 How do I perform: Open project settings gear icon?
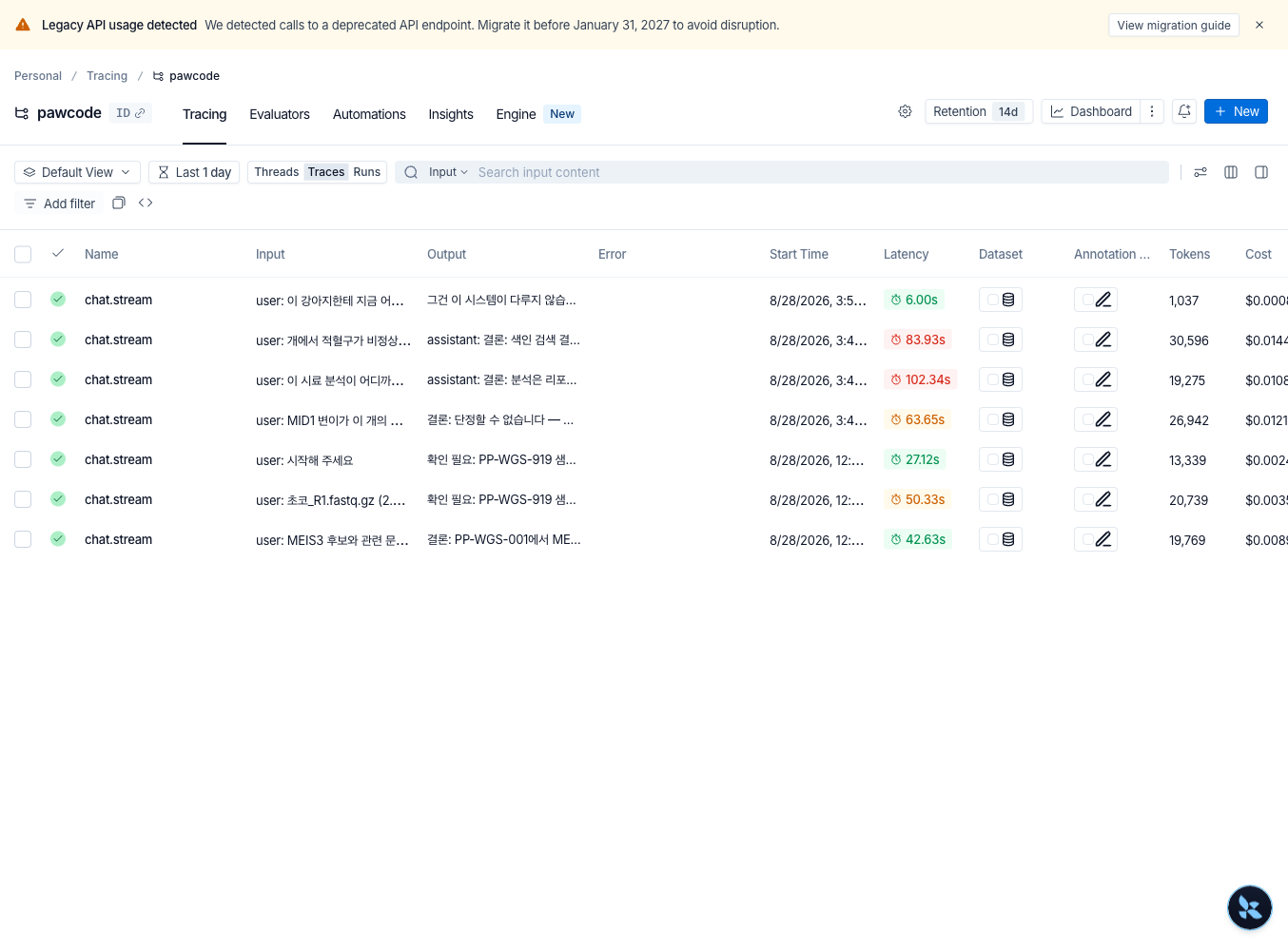(x=905, y=111)
